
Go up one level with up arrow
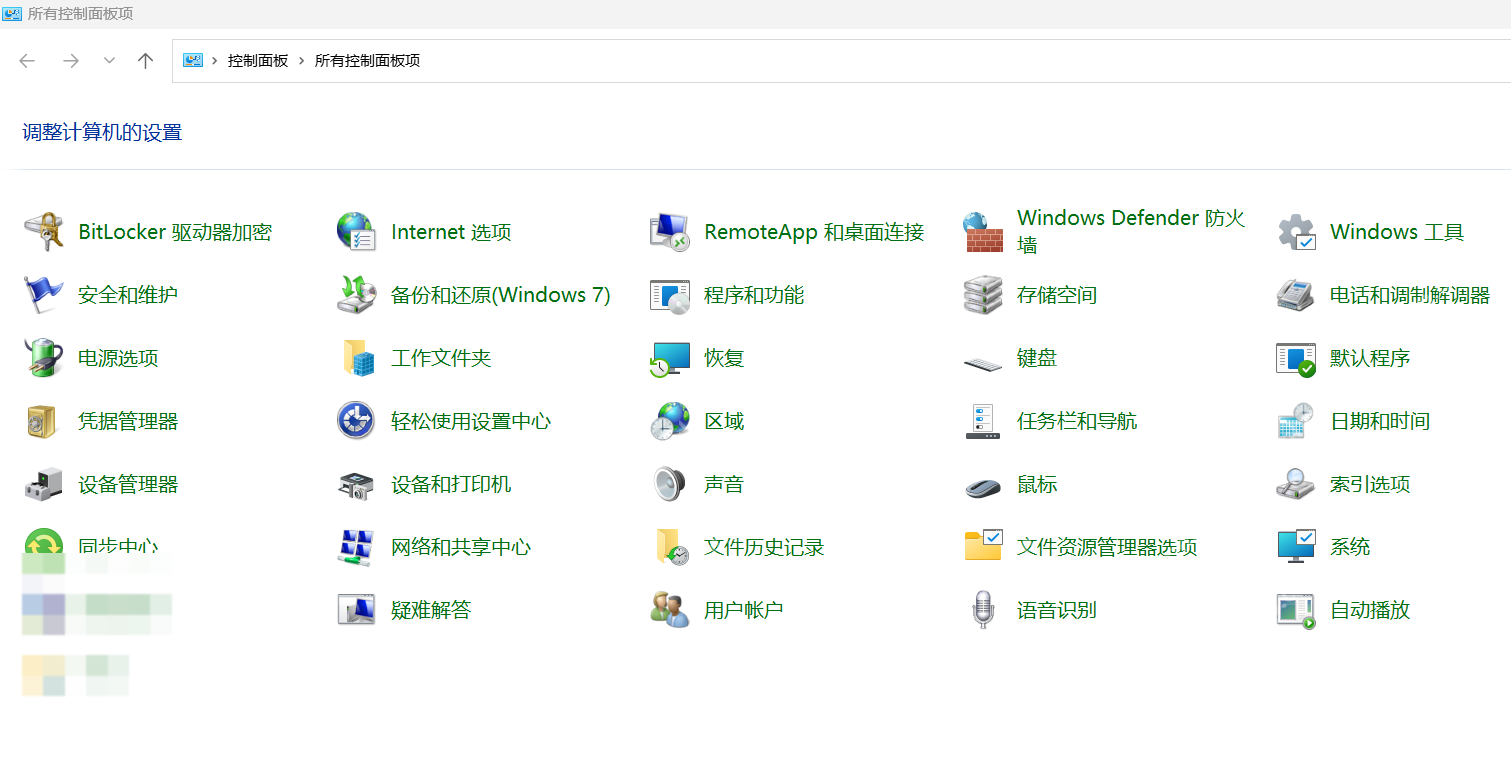pyautogui.click(x=145, y=61)
